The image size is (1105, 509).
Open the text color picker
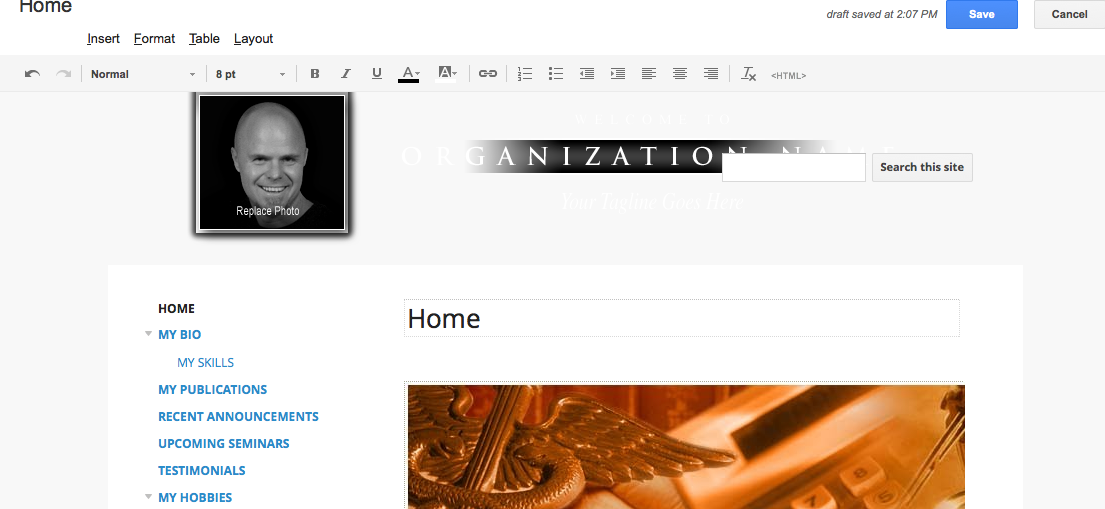coord(409,74)
